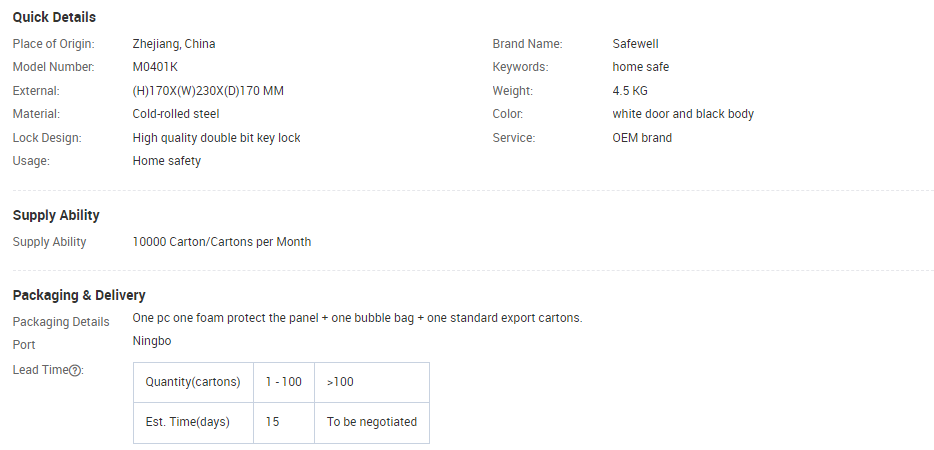Select the Quick Details heading

(54, 17)
